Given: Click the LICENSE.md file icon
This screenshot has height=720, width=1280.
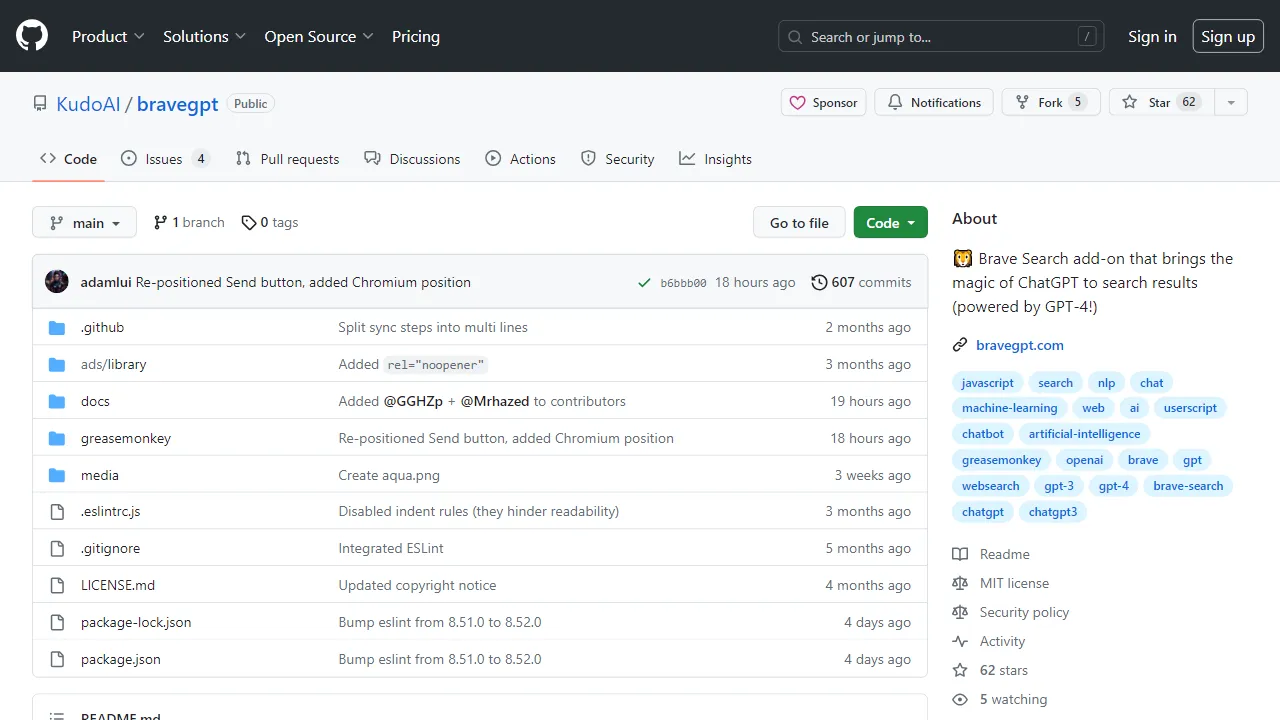Looking at the screenshot, I should tap(57, 585).
